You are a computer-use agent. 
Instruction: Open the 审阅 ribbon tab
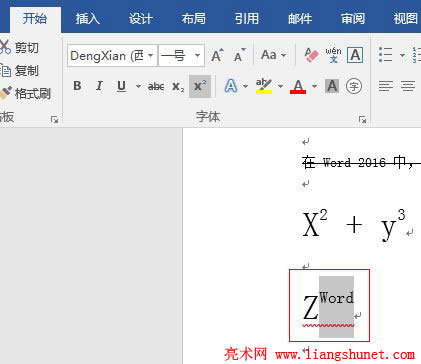click(353, 19)
